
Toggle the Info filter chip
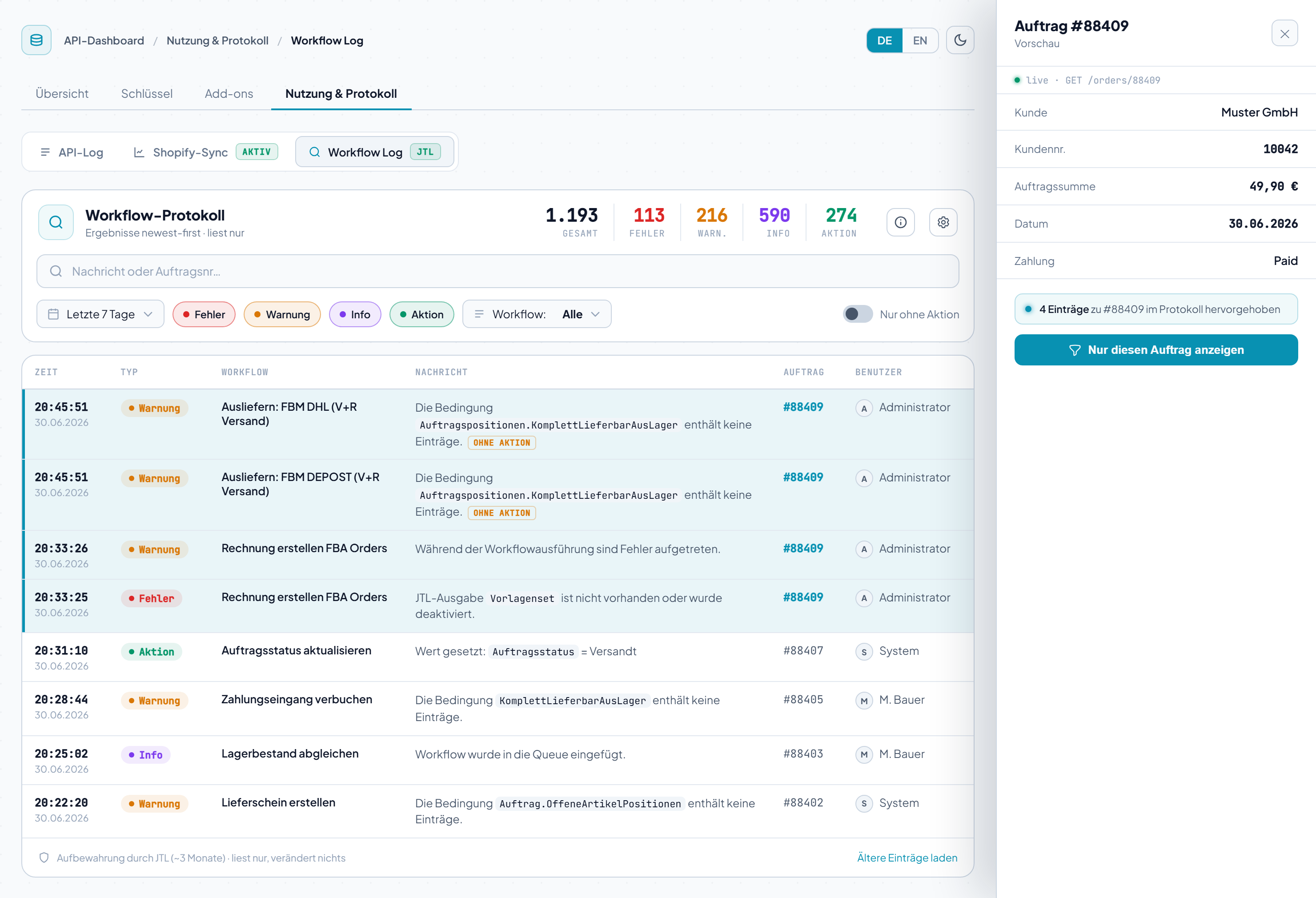[x=354, y=314]
